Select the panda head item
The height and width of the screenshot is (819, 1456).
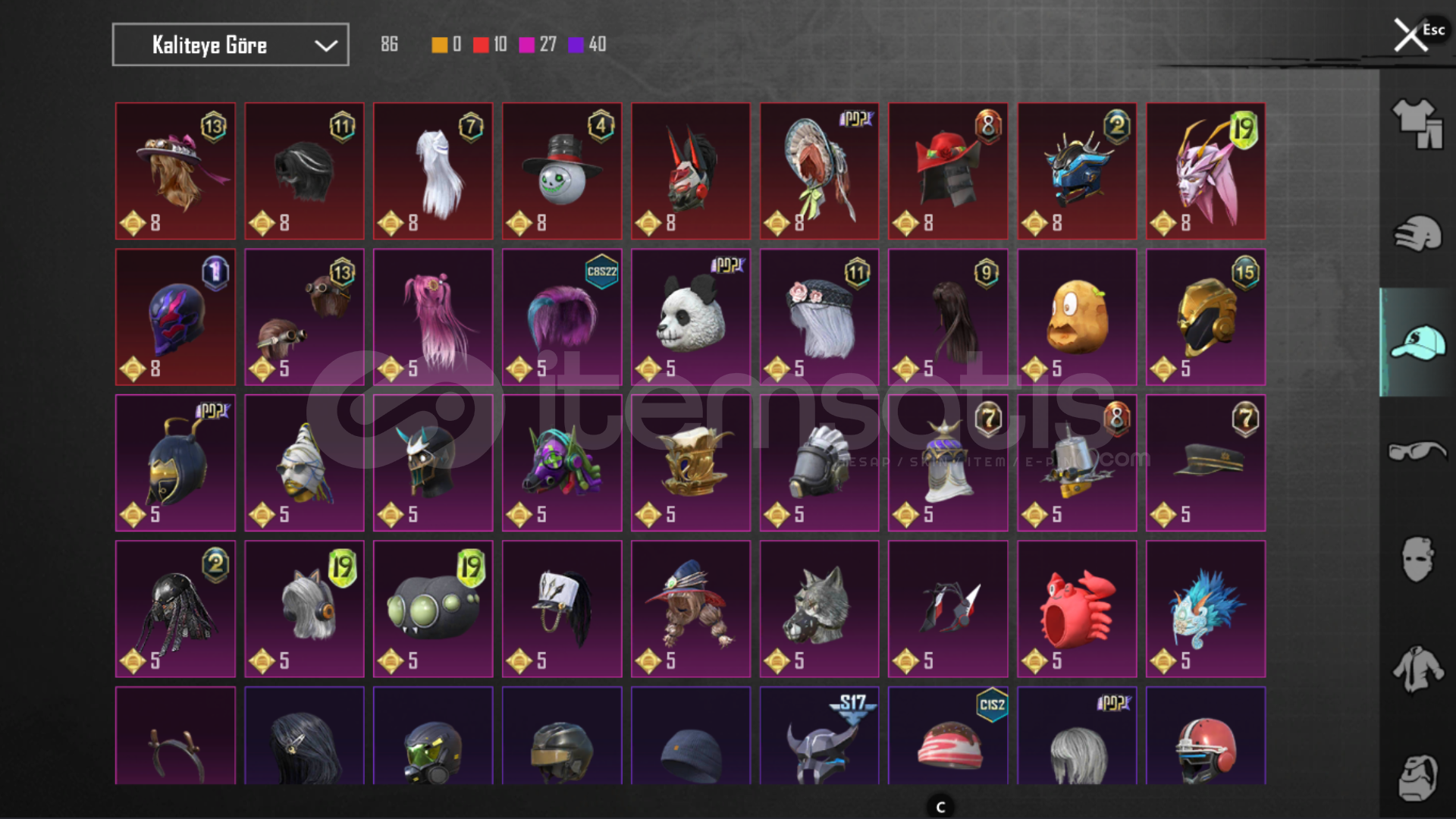coord(691,317)
